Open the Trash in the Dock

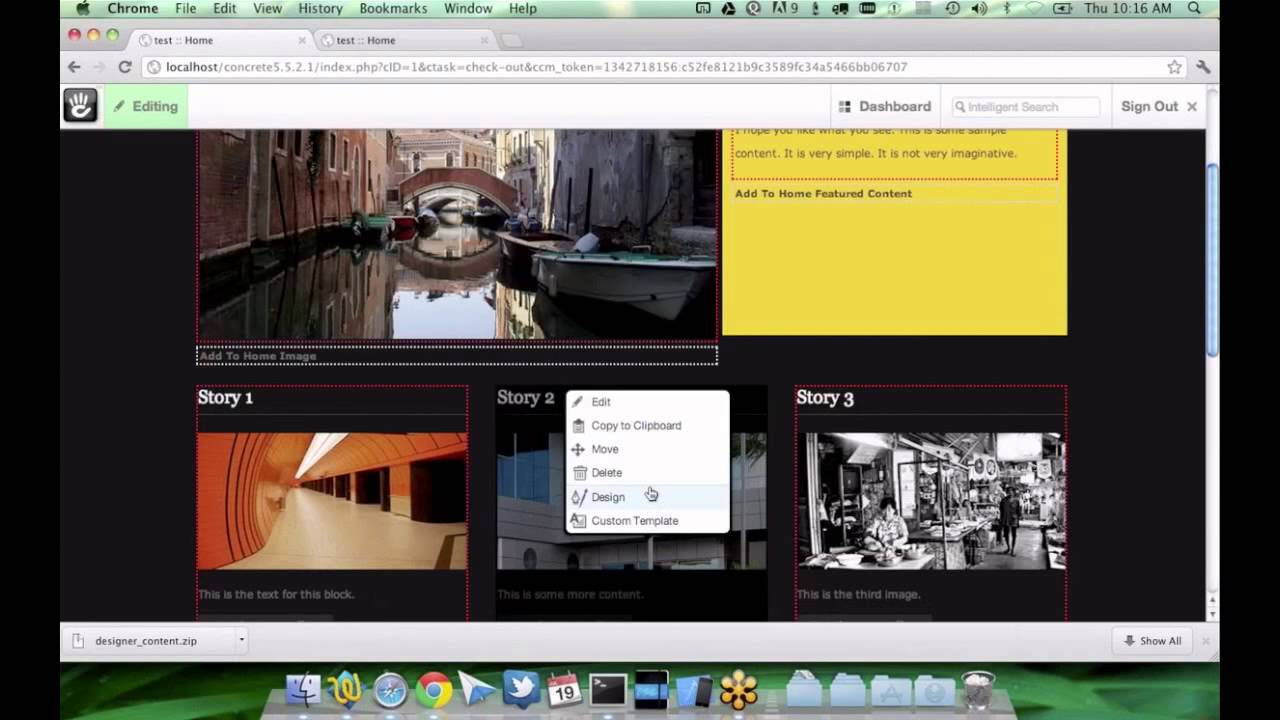click(978, 690)
